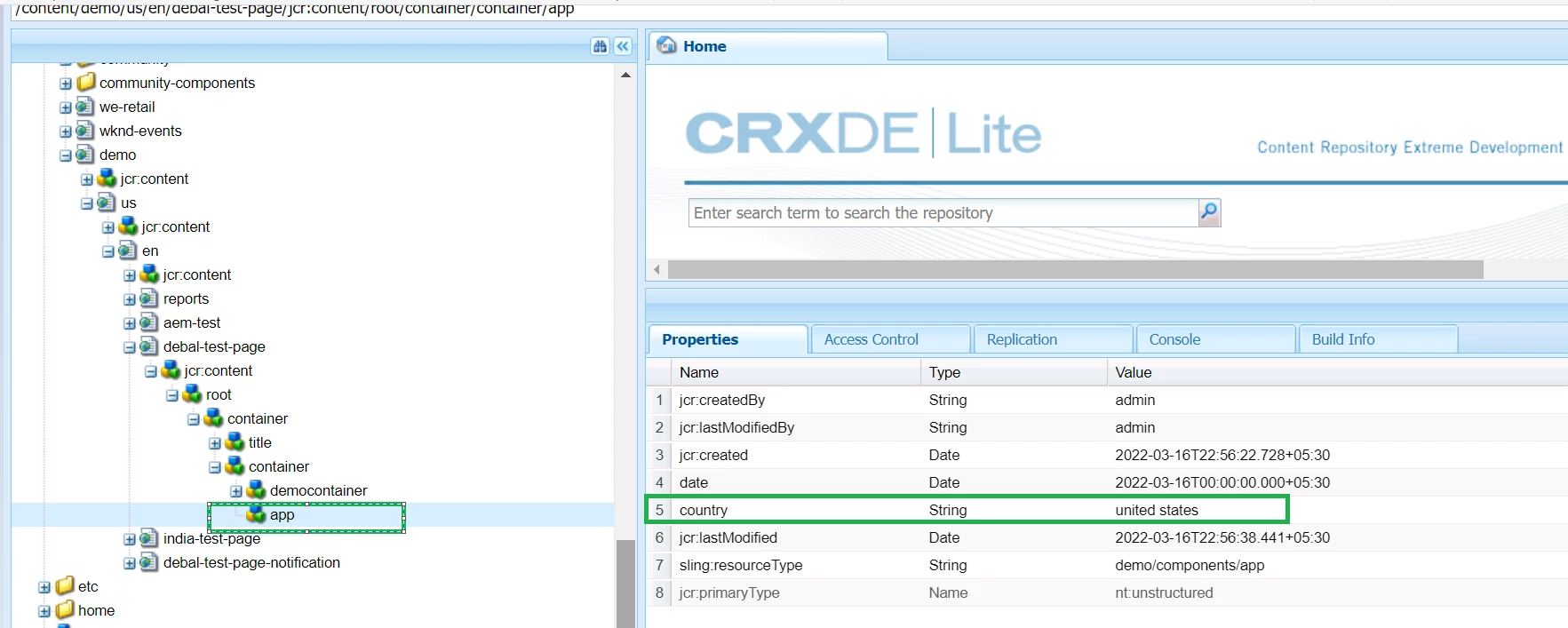Collapse the debal-test-page node

tap(130, 347)
